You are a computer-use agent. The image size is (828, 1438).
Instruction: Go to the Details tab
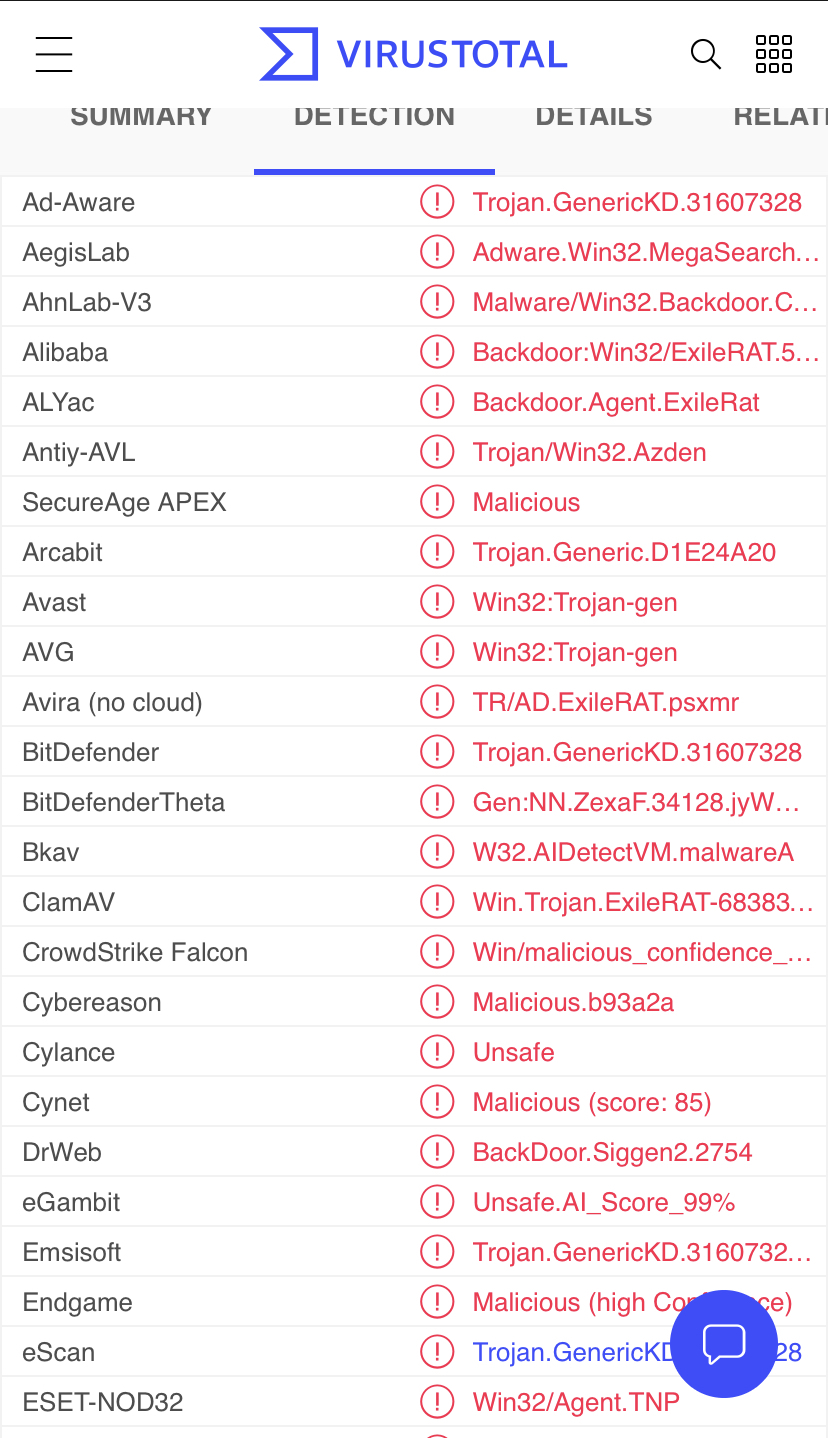pyautogui.click(x=594, y=117)
